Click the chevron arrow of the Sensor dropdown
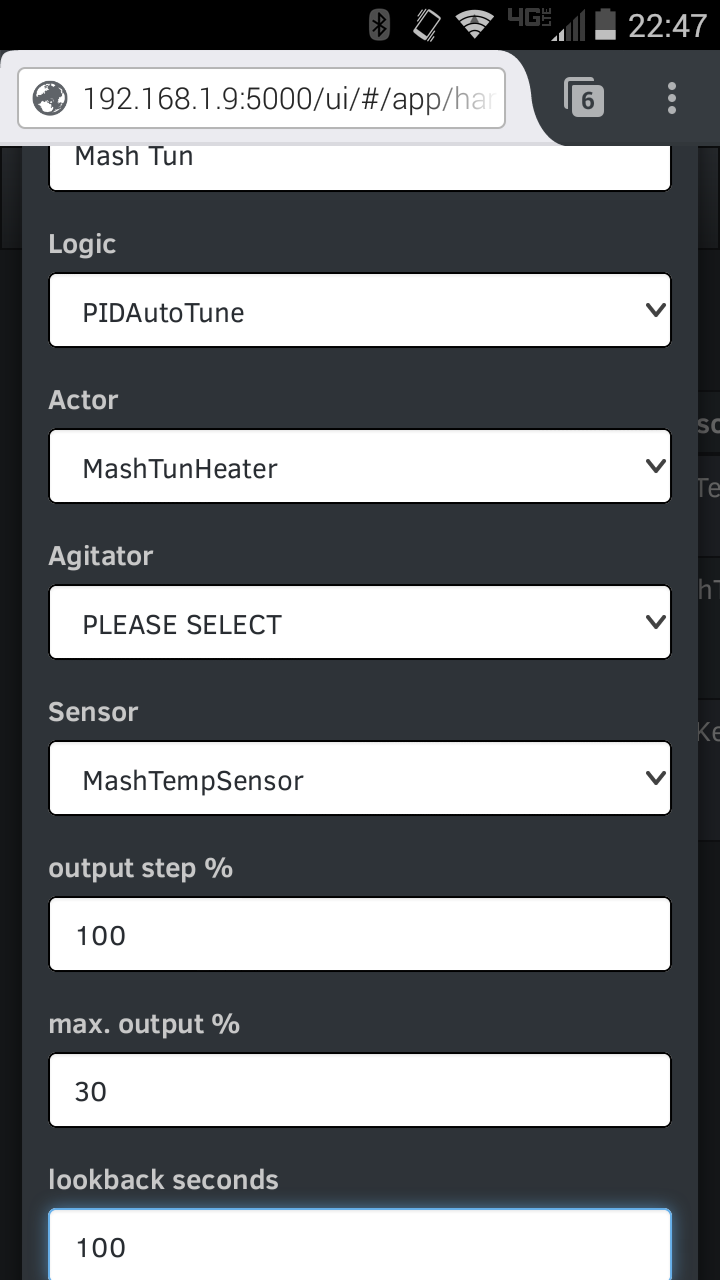Viewport: 720px width, 1280px height. point(656,778)
